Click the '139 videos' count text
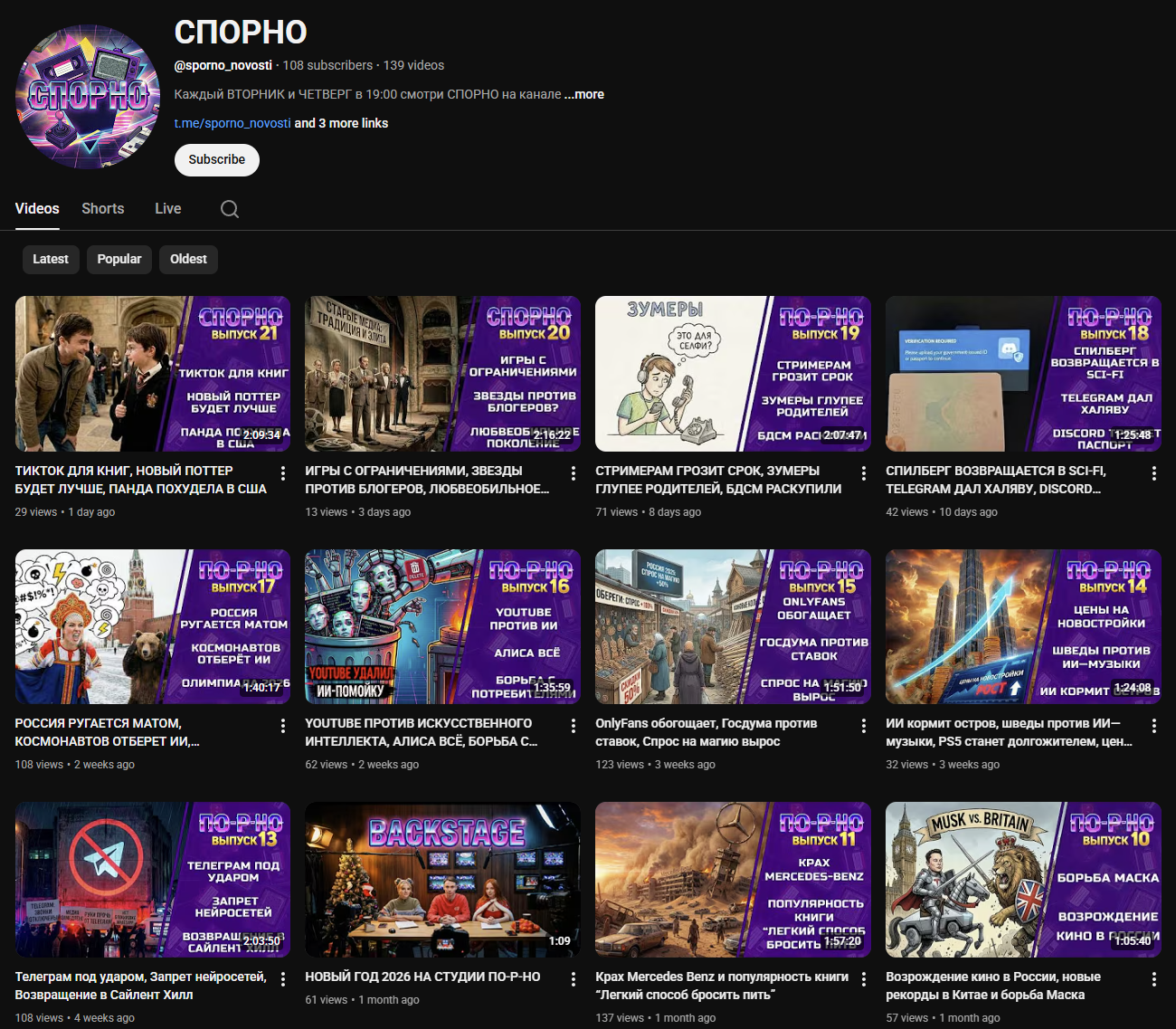1176x1029 pixels. tap(413, 65)
